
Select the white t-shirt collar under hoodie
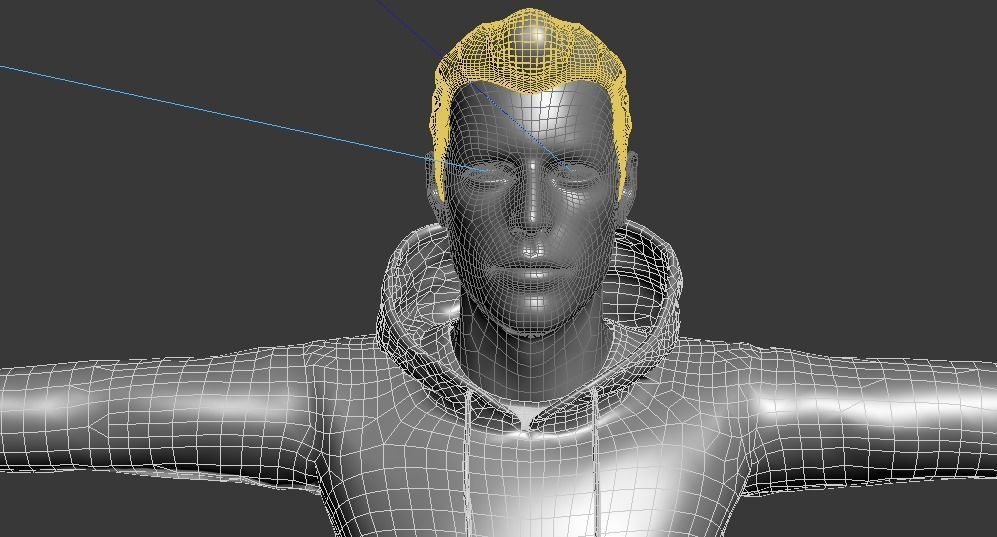(x=526, y=413)
